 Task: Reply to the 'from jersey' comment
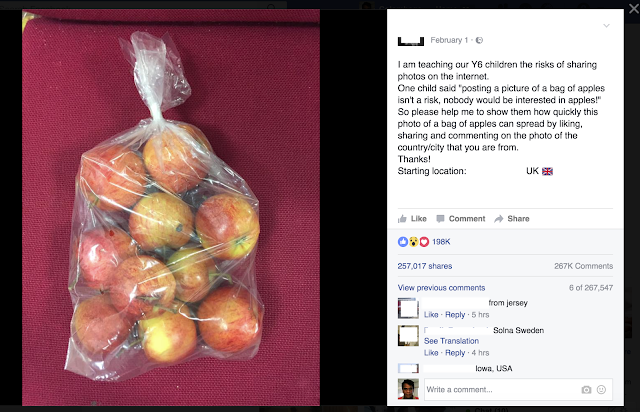pos(455,315)
